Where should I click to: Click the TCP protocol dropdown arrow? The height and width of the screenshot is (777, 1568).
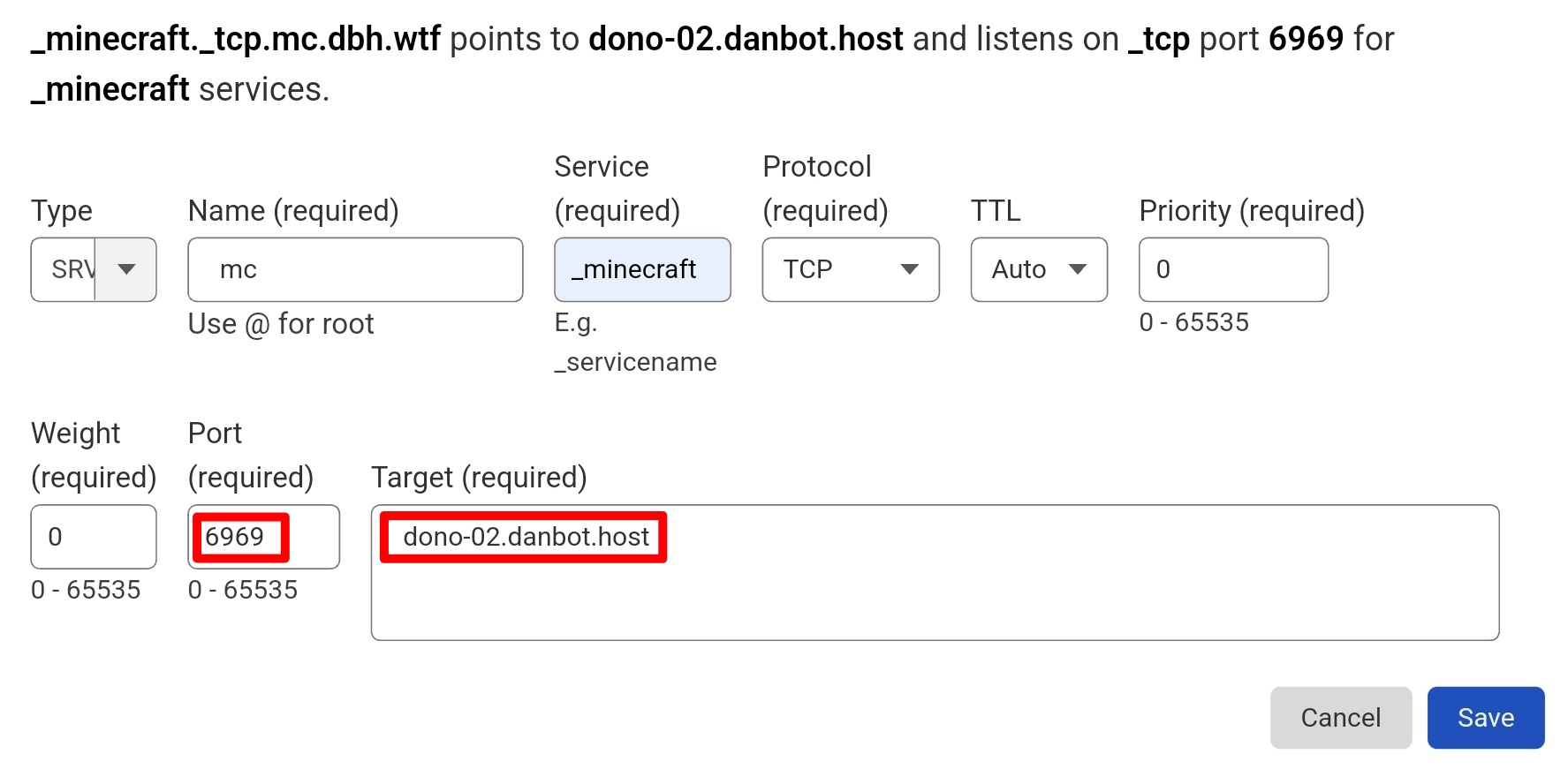click(912, 270)
